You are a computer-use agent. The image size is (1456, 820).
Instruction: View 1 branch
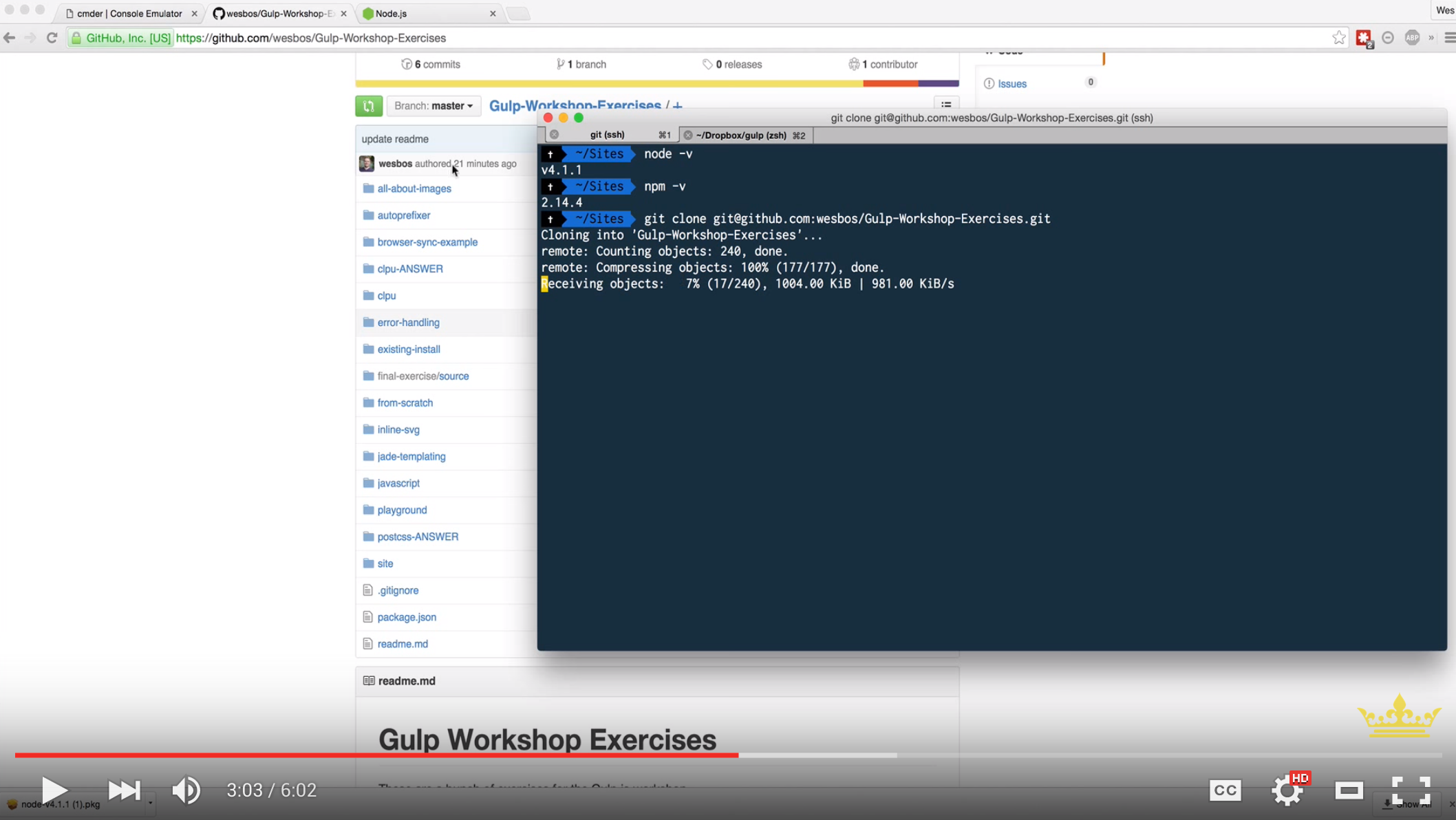point(581,64)
